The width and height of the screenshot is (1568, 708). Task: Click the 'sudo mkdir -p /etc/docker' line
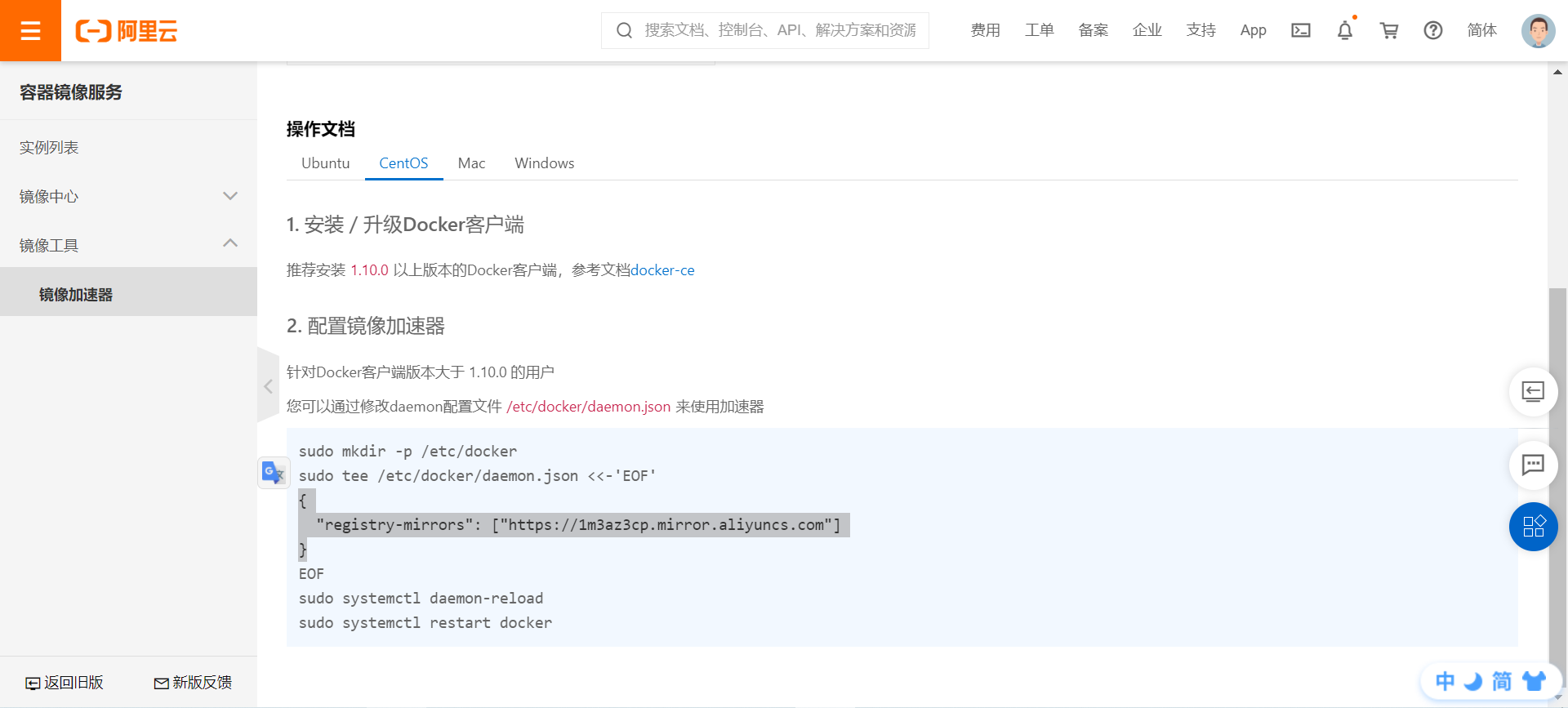click(x=408, y=452)
